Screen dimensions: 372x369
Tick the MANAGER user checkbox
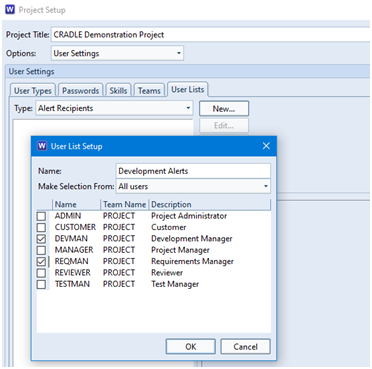[x=41, y=250]
